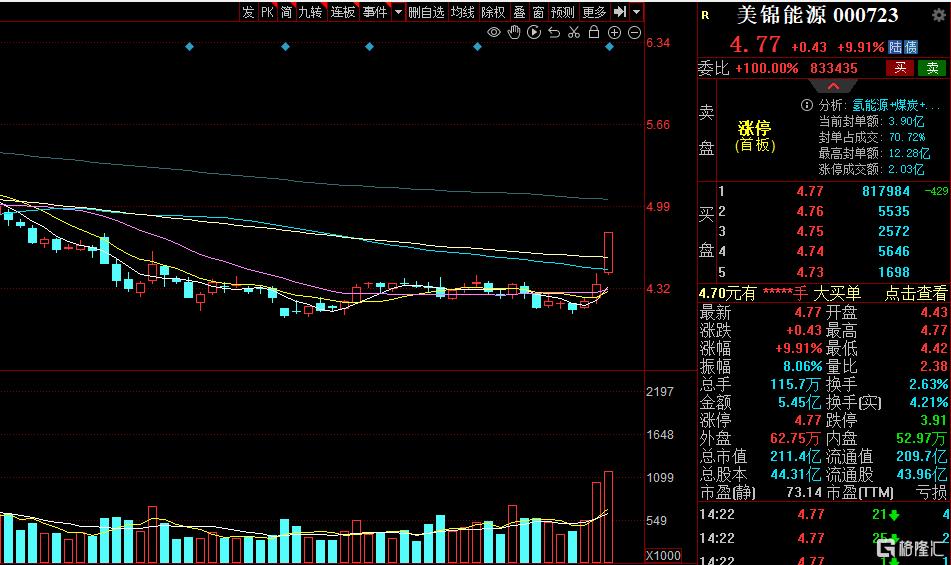Click the 6.34 price axis label
The width and height of the screenshot is (951, 565).
coord(659,43)
